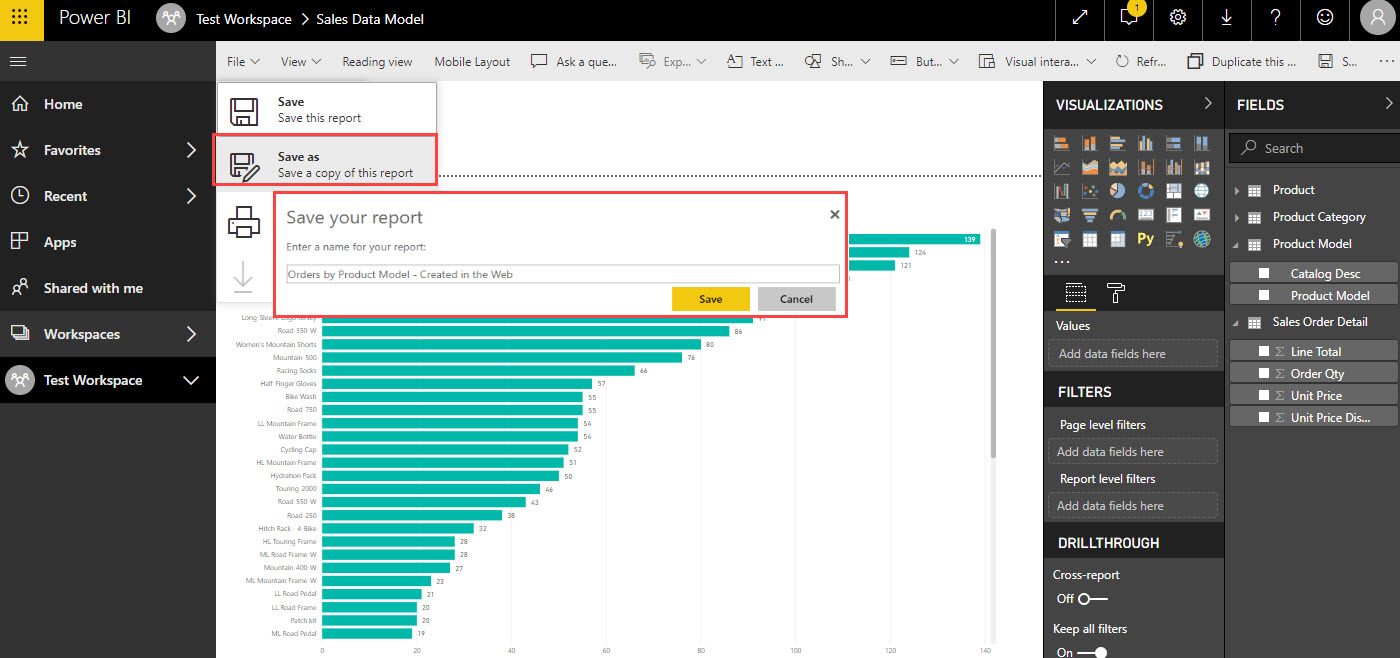Switch to Reading view
Viewport: 1400px width, 658px height.
click(x=377, y=61)
